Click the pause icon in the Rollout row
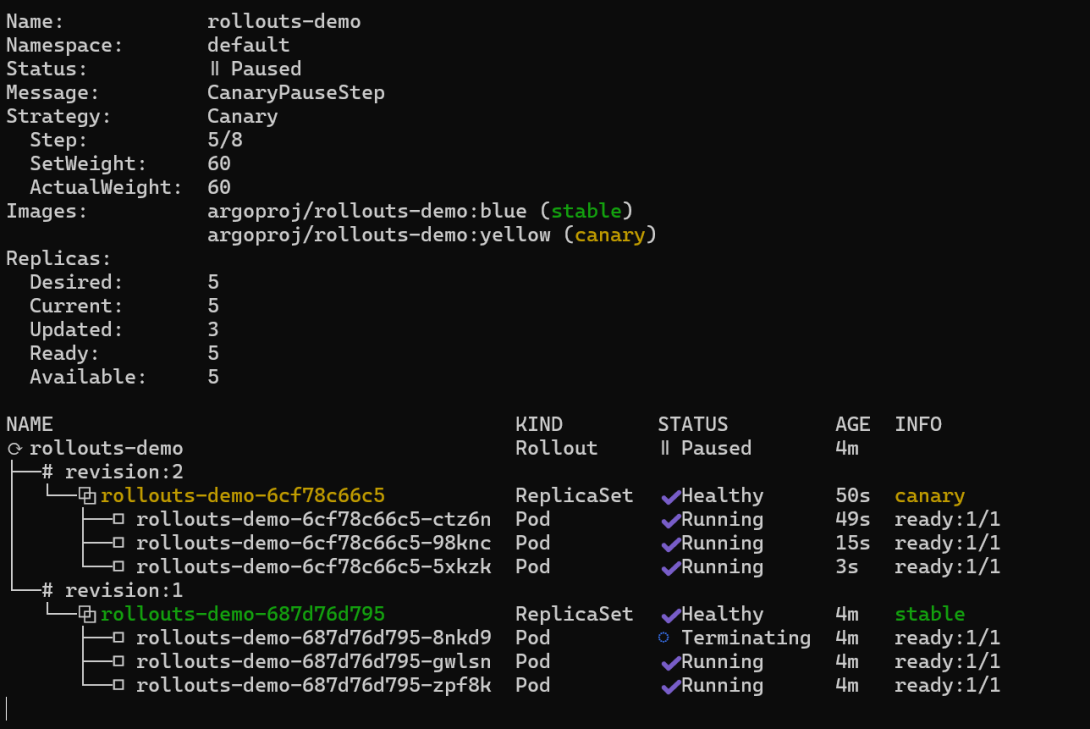The image size is (1090, 729). tap(665, 448)
